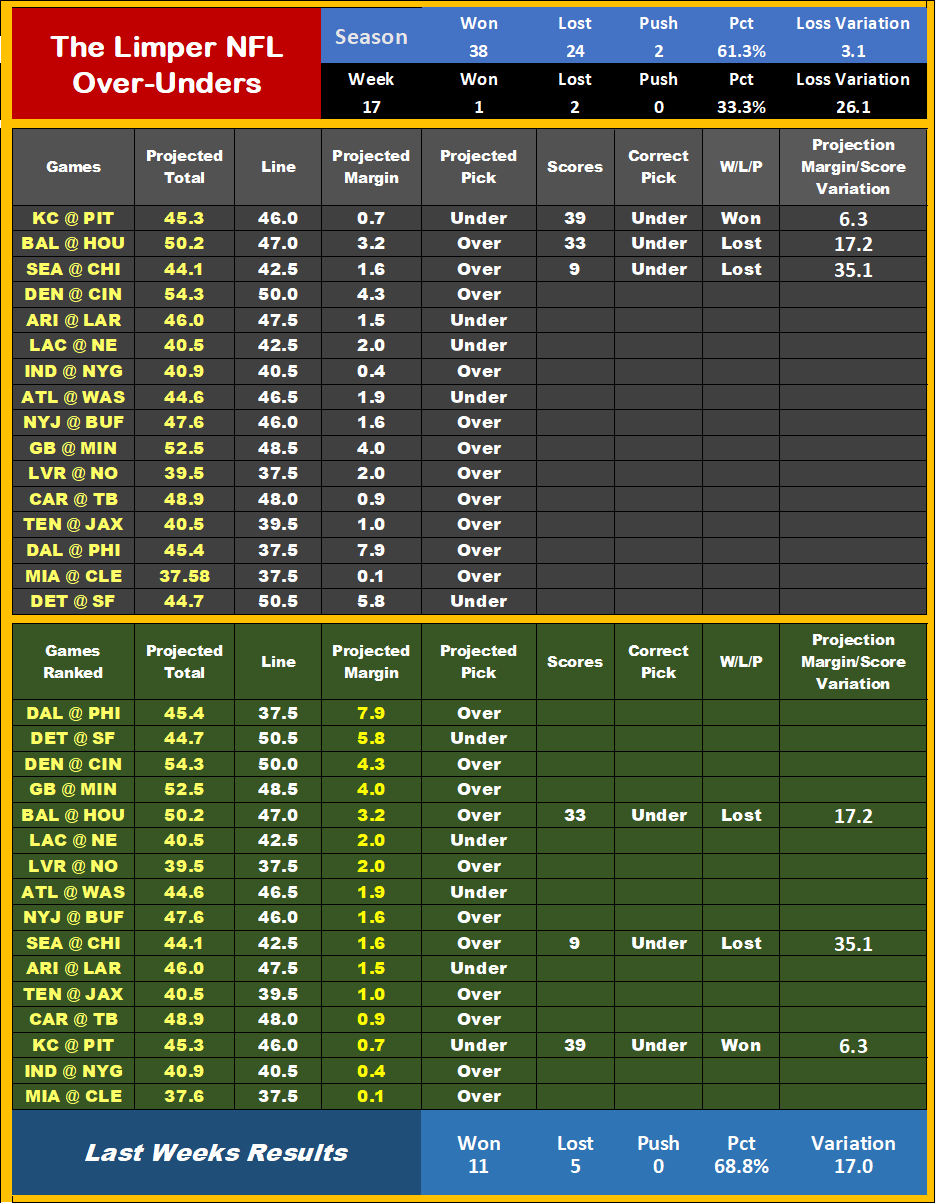Select the plain "Games" column header
936x1204 pixels.
73,167
